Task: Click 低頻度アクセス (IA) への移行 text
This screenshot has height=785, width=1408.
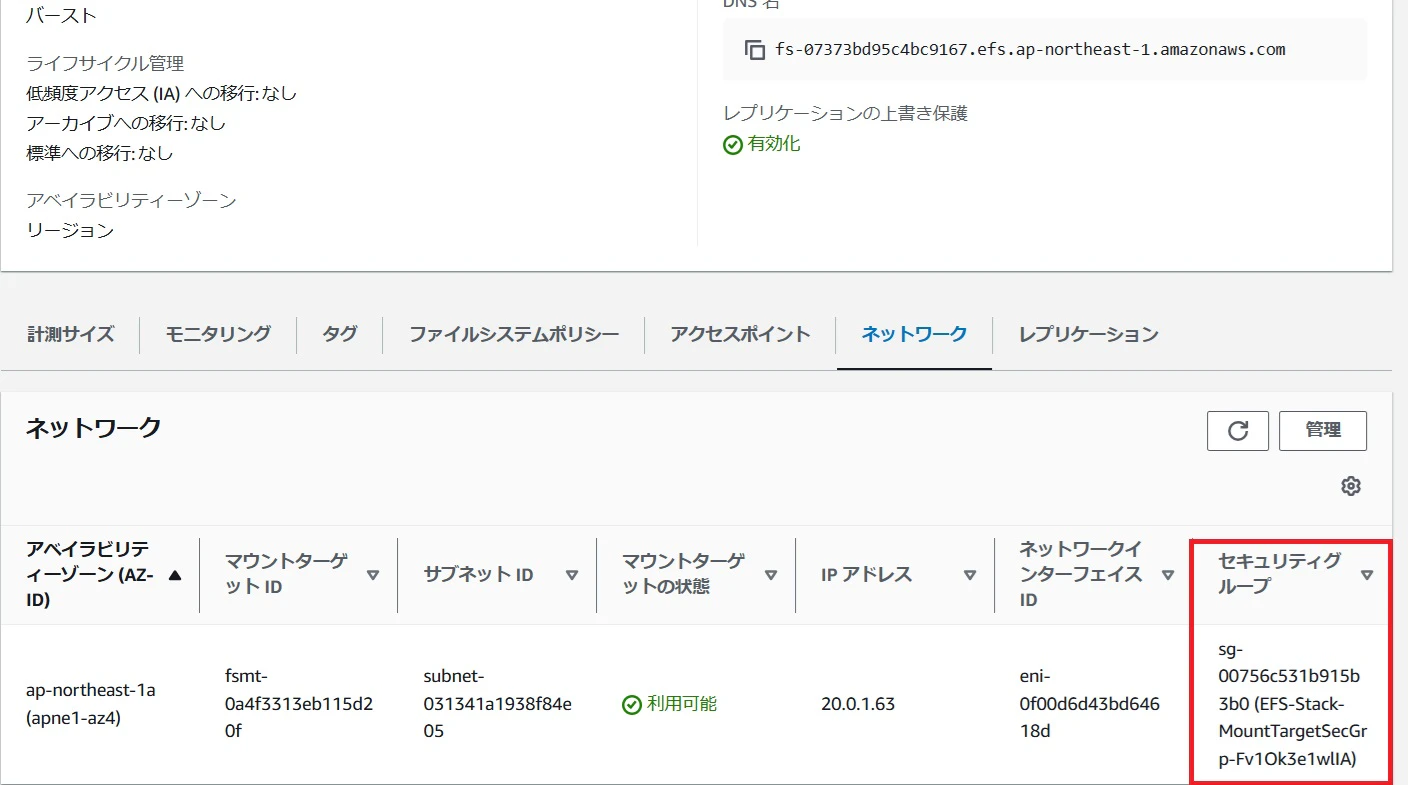Action: 161,94
